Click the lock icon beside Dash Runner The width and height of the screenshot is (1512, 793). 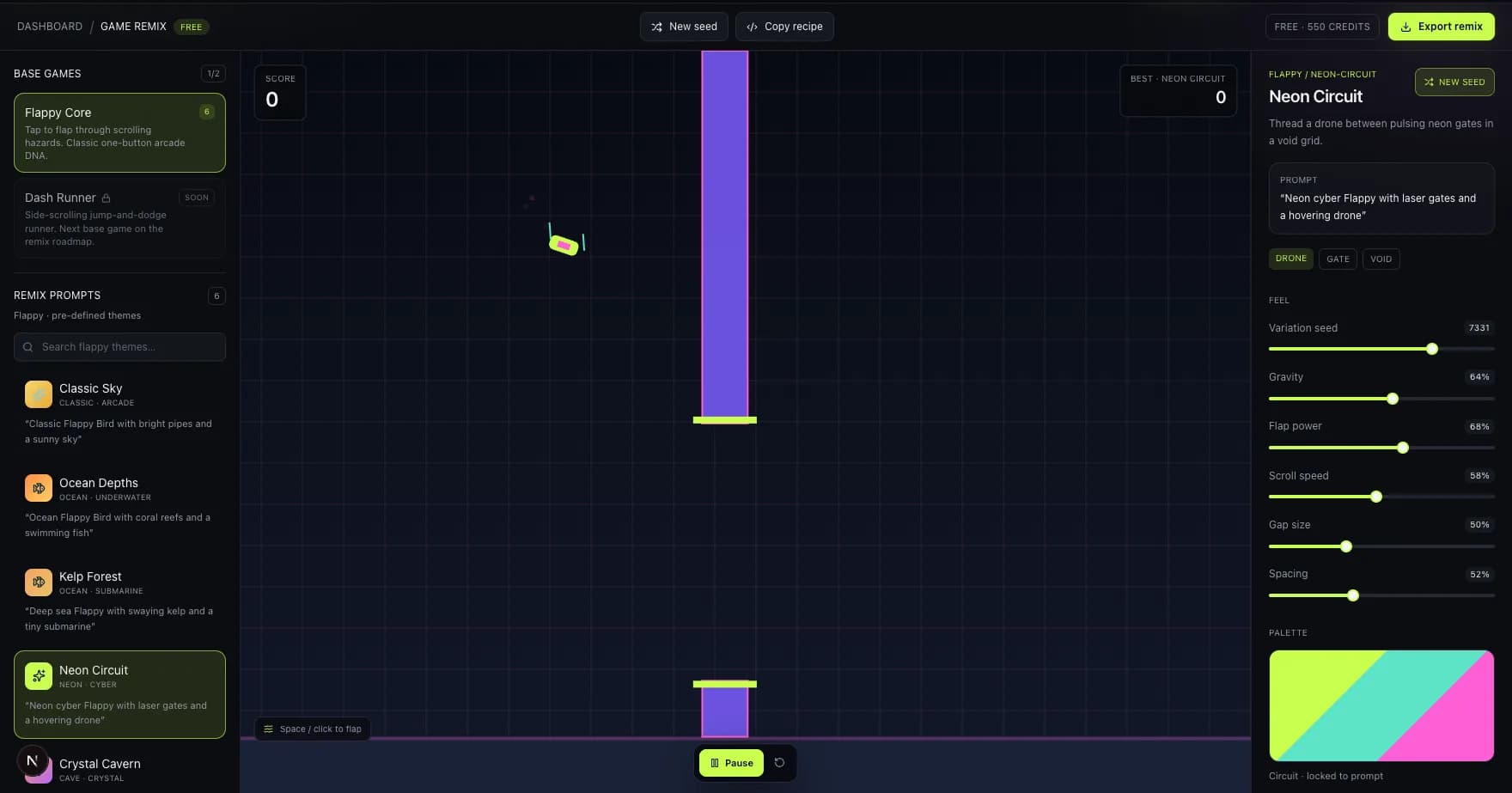[106, 198]
